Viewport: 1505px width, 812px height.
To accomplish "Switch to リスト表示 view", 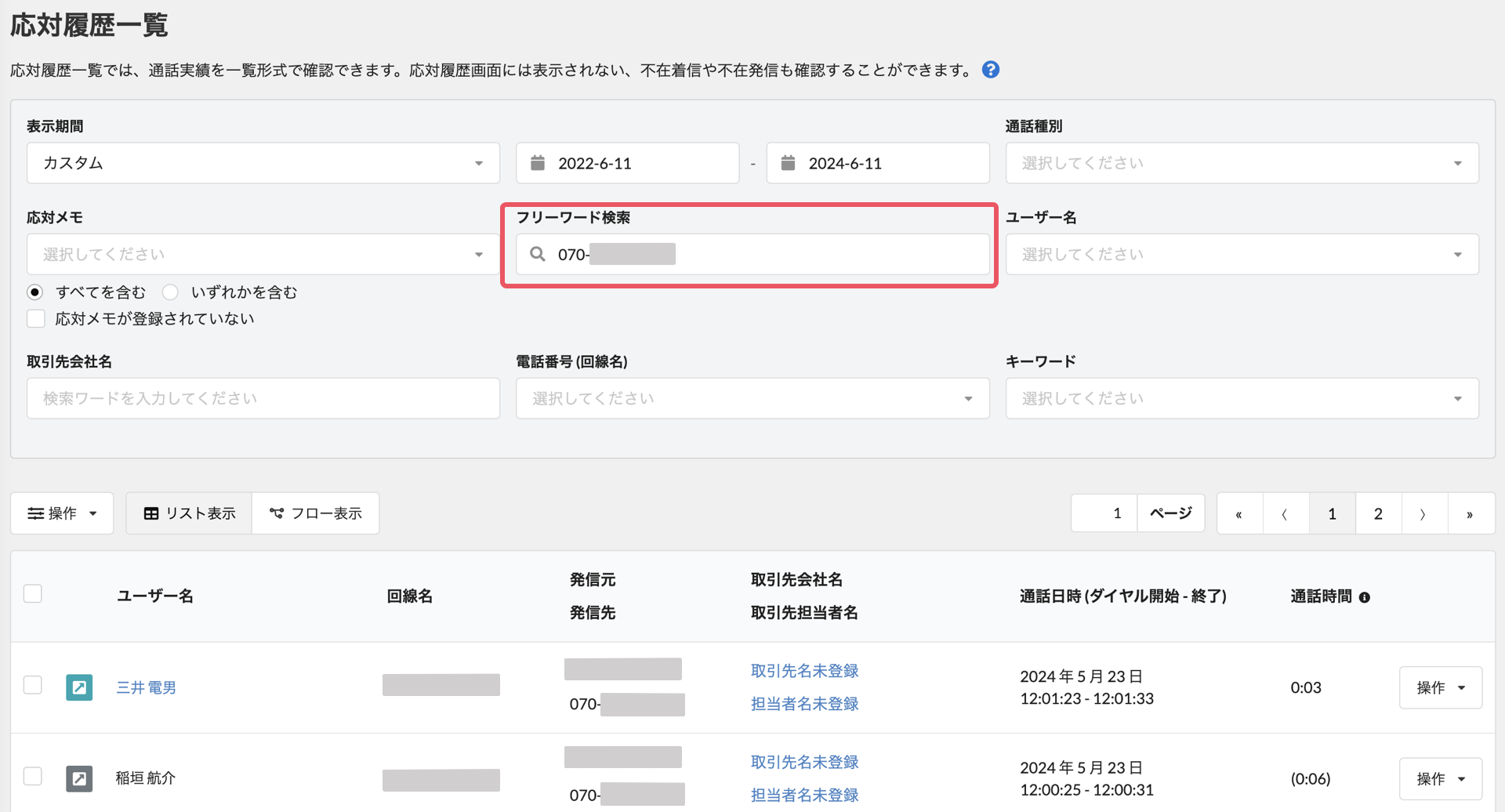I will [189, 513].
